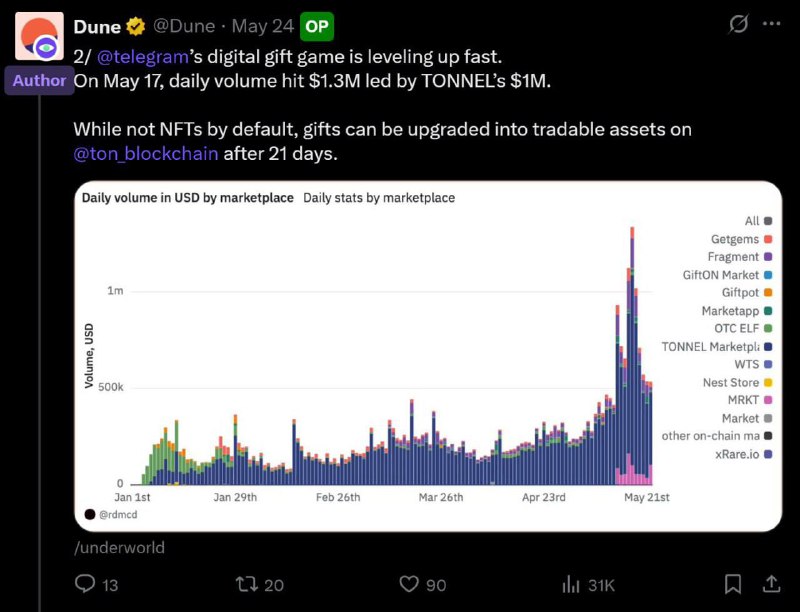Toggle MRKT series in chart legend

pos(749,400)
